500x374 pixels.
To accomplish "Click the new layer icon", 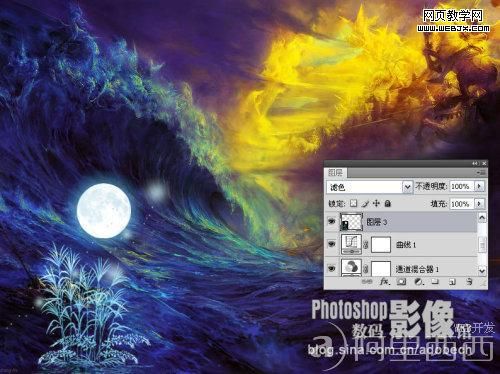I will point(452,282).
